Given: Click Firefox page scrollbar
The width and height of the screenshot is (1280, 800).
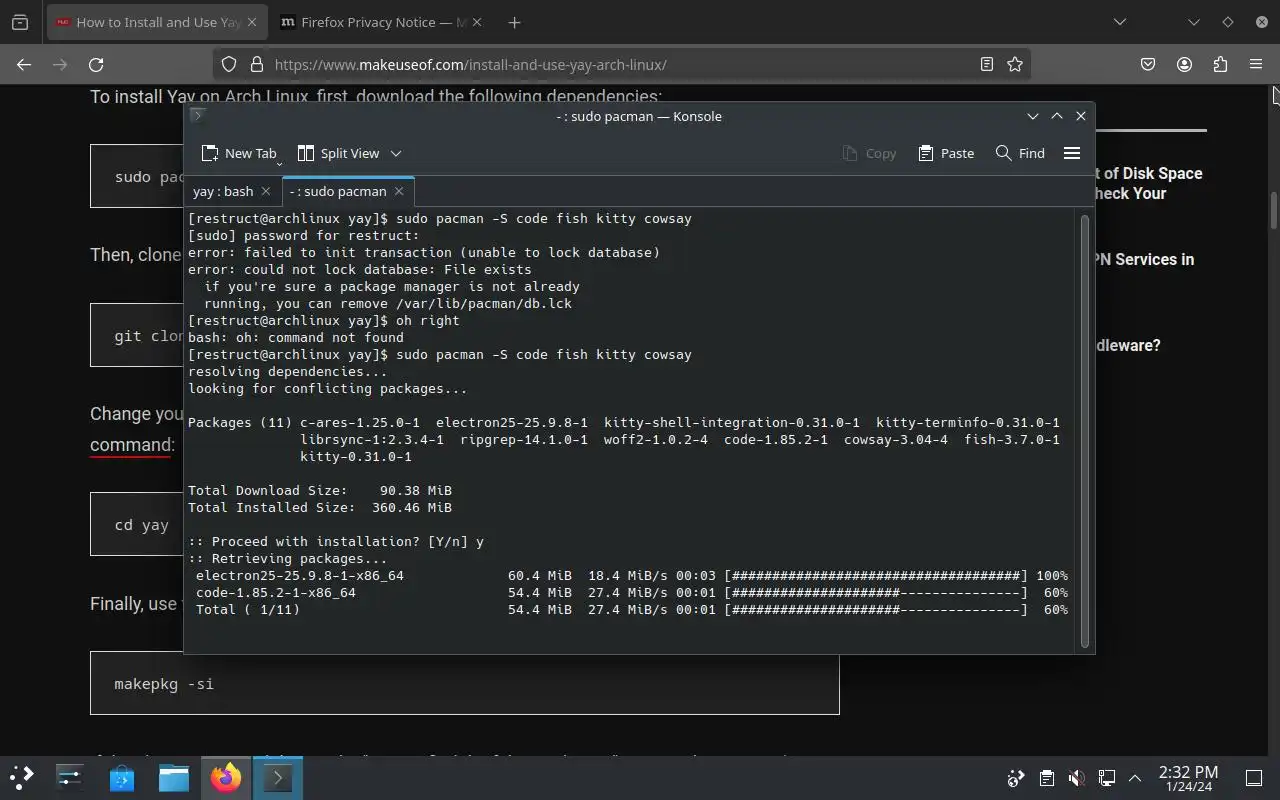Looking at the screenshot, I should coord(1274,210).
